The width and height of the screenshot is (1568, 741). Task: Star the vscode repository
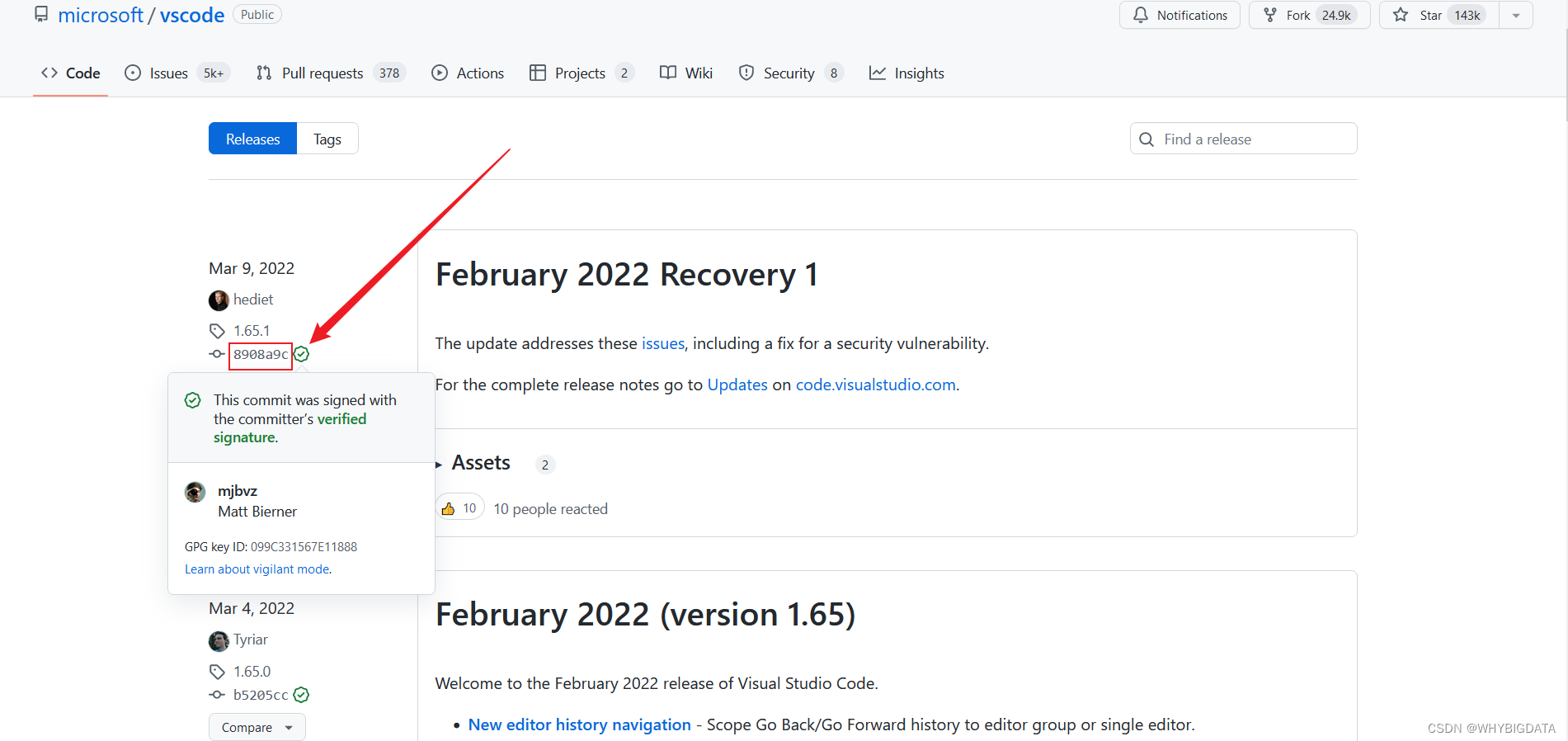[1439, 15]
